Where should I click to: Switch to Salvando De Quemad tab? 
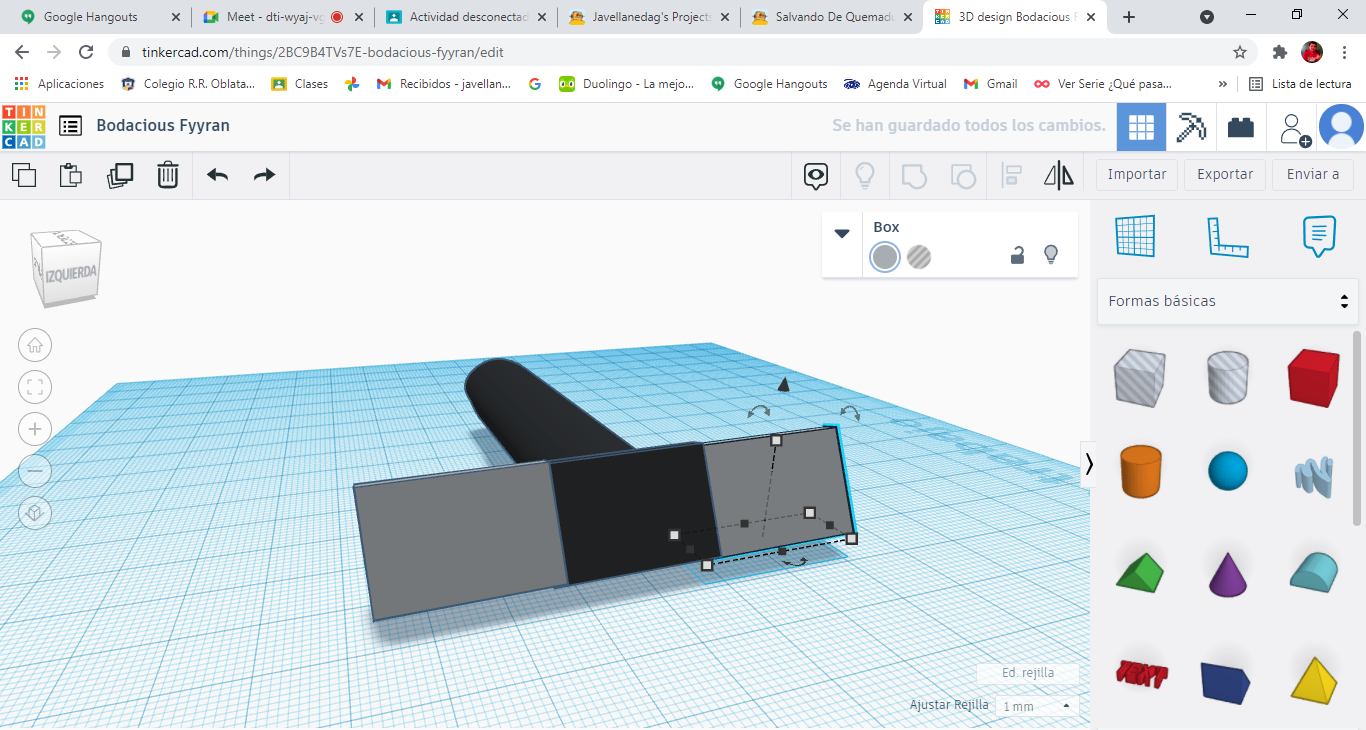point(830,17)
